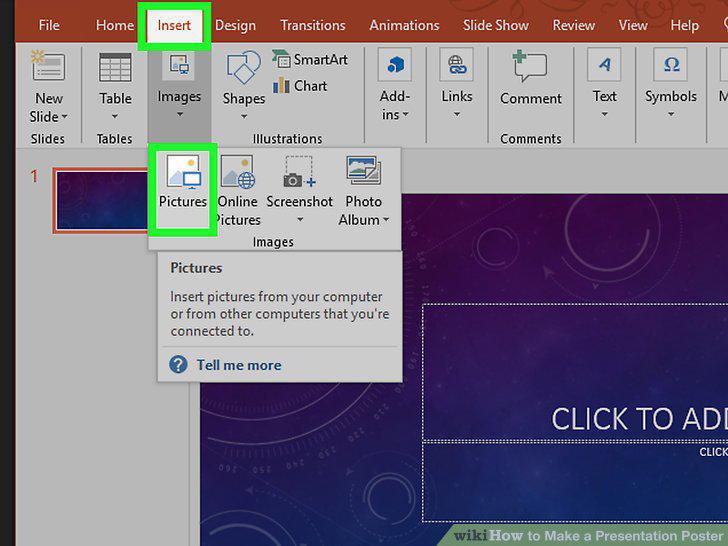Open the Animations ribbon tab
Screen dimensions: 728x546
[404, 25]
